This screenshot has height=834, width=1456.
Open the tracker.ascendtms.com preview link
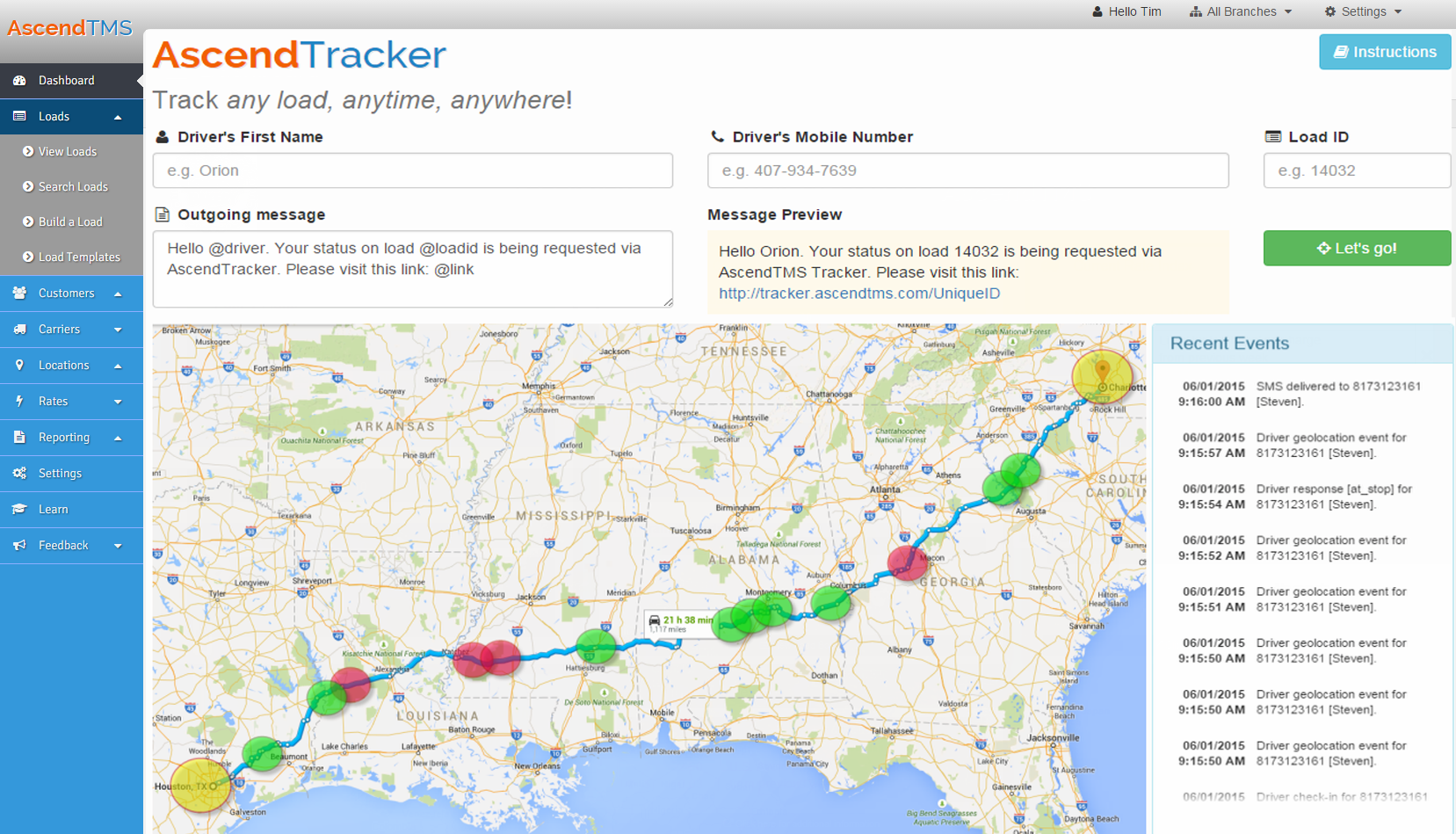coord(859,294)
